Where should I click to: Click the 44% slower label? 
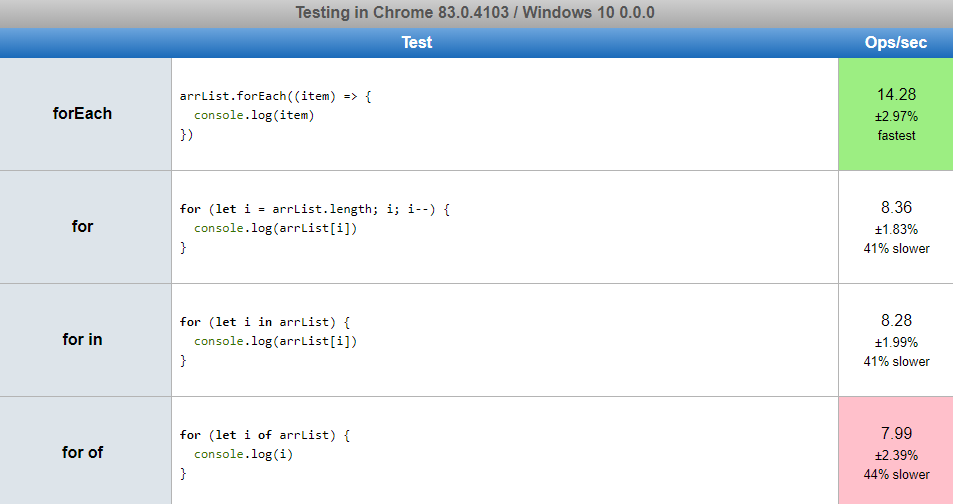(896, 475)
